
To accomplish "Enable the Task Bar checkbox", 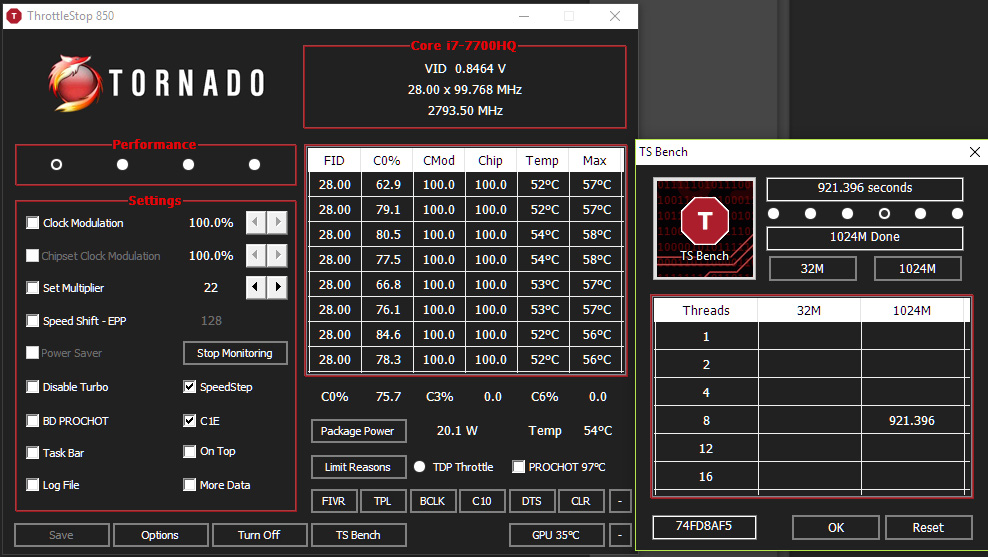I will point(33,452).
